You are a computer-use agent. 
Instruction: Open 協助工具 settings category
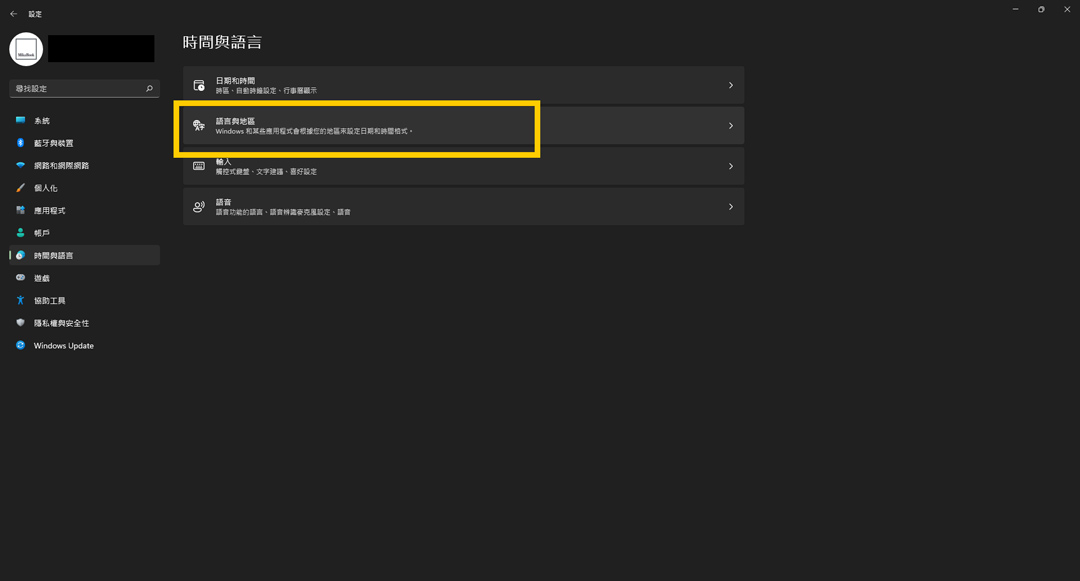(x=50, y=301)
